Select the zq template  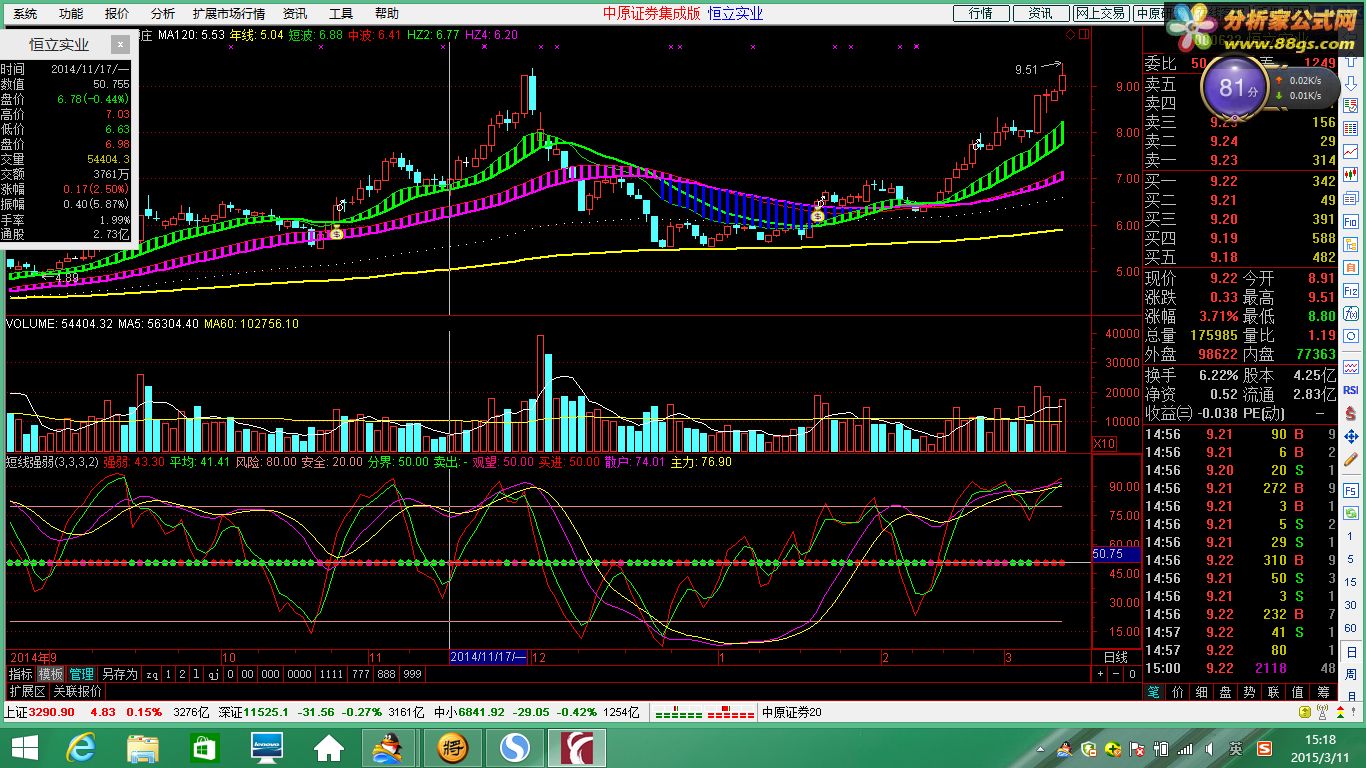pos(152,674)
